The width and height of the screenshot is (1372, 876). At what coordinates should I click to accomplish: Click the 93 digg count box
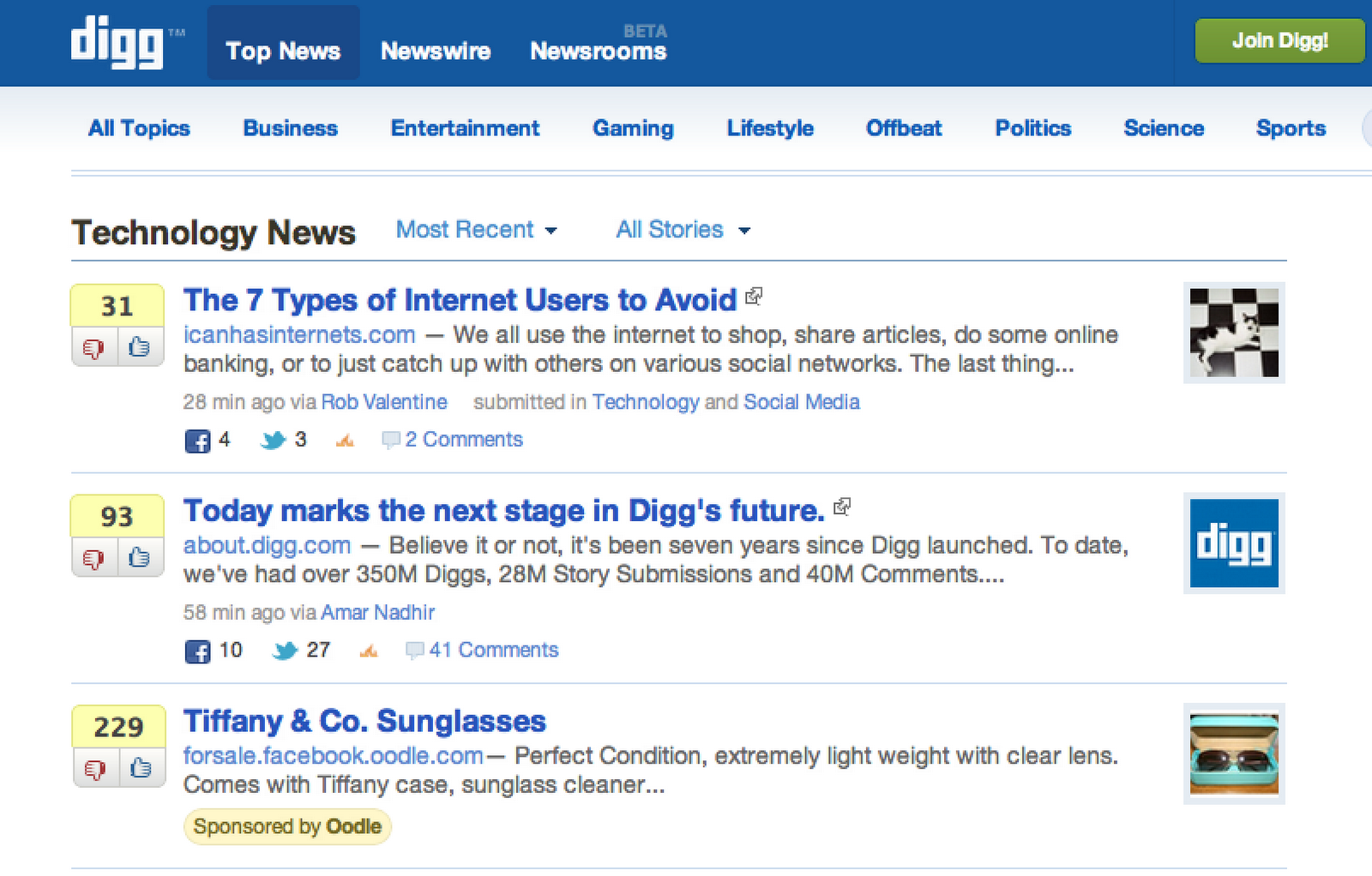(117, 517)
